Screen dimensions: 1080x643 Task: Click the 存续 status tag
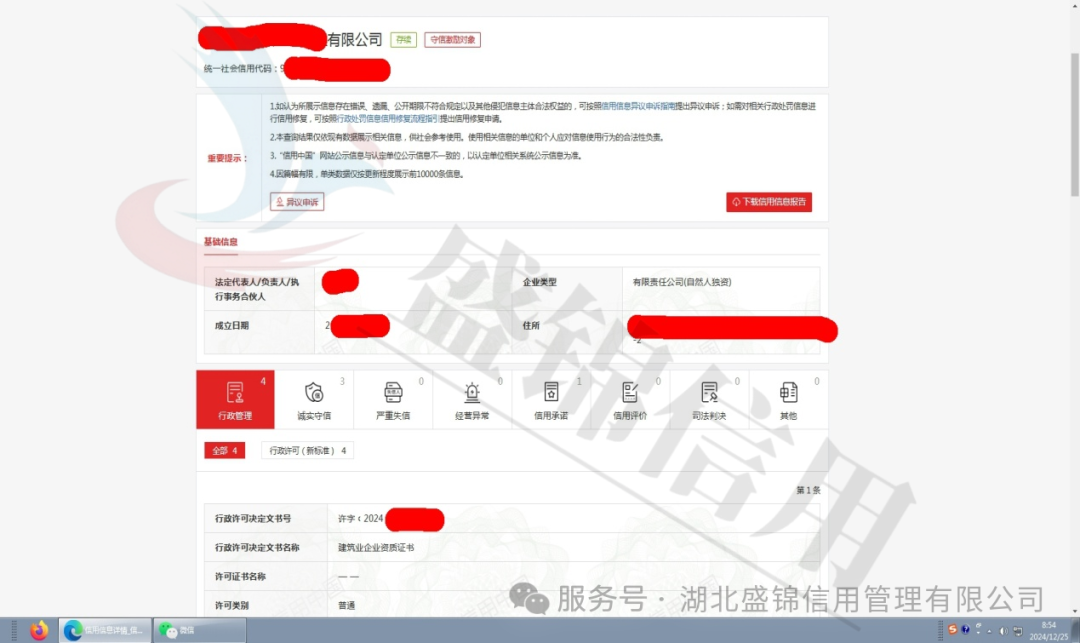click(404, 40)
